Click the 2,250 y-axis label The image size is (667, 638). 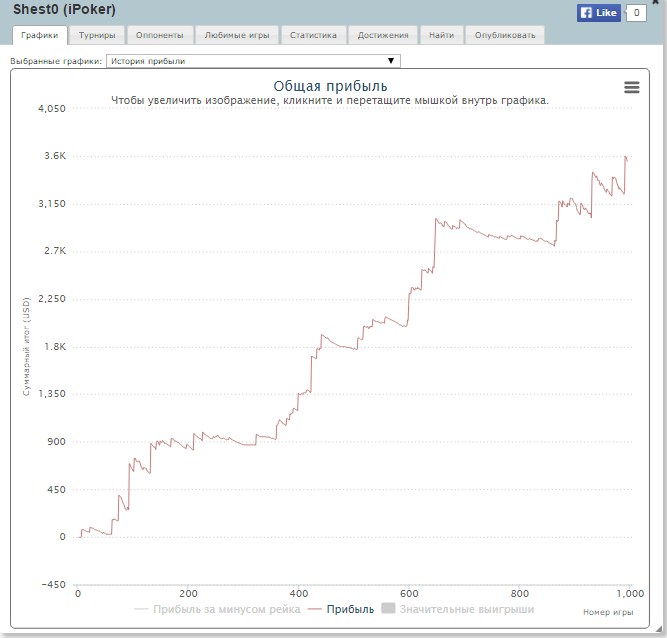pyautogui.click(x=52, y=299)
